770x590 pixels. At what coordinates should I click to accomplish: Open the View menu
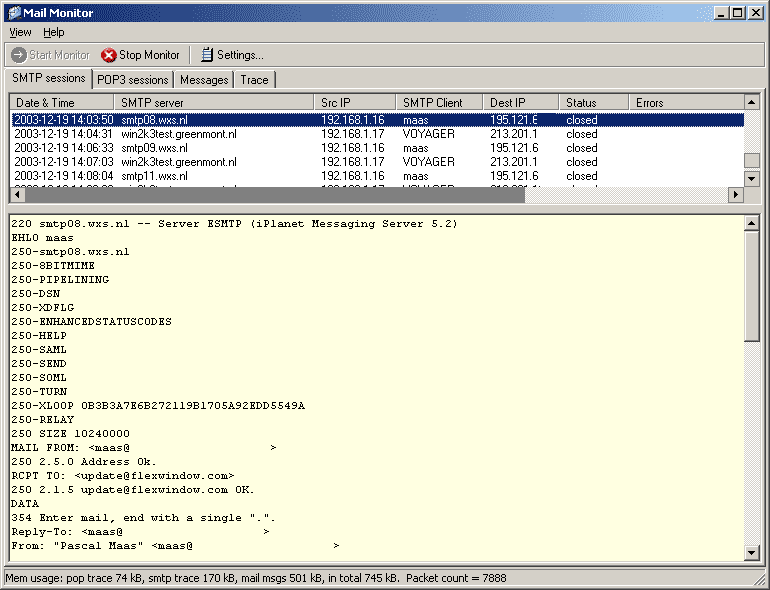(x=20, y=32)
